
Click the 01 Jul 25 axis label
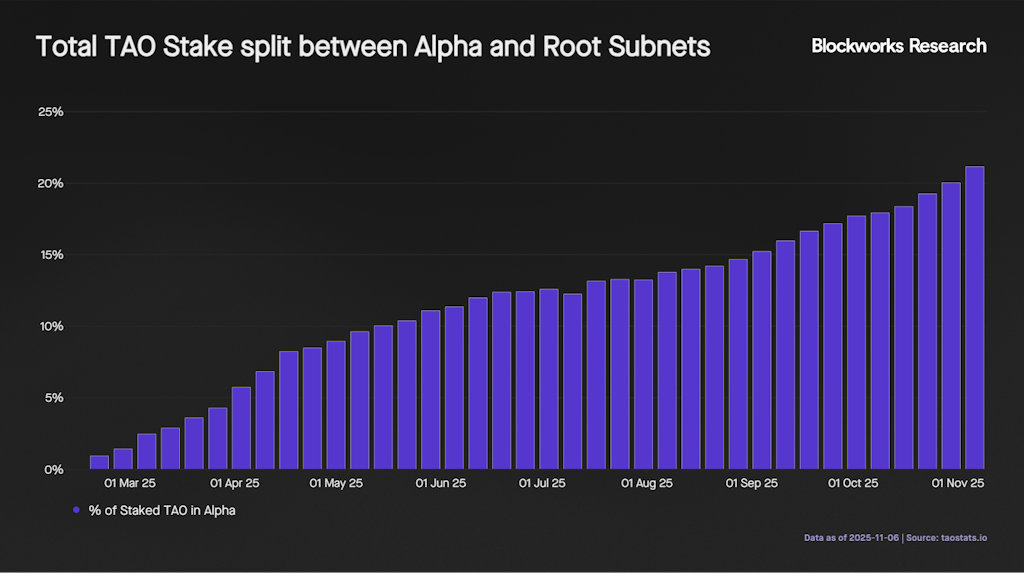tap(542, 483)
